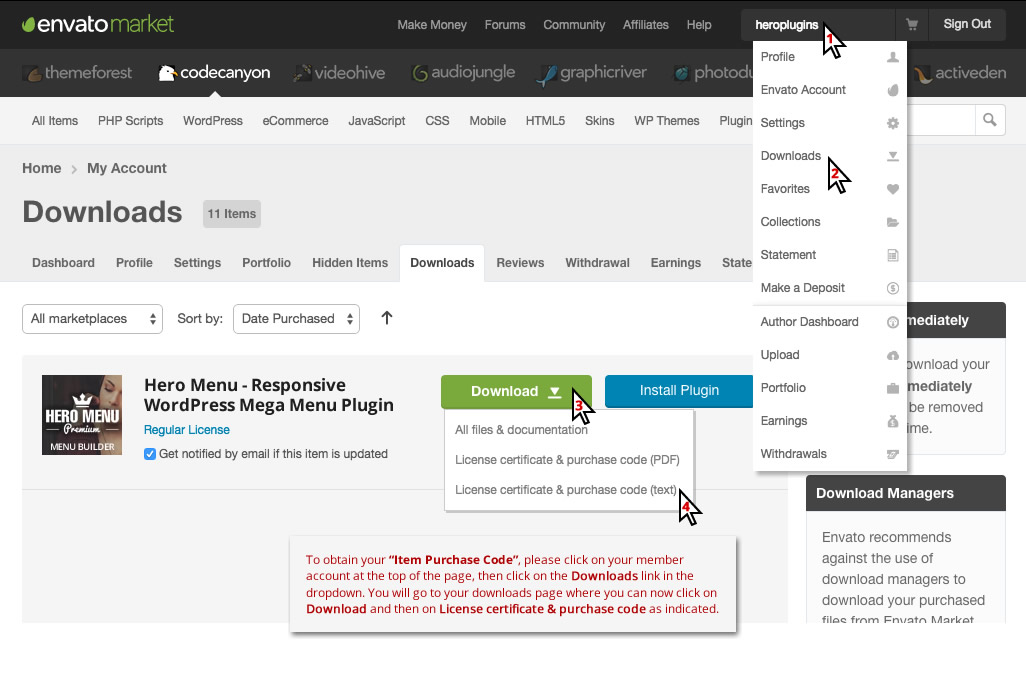The width and height of the screenshot is (1026, 673).
Task: Click the sort direction arrow icon
Action: coord(387,318)
